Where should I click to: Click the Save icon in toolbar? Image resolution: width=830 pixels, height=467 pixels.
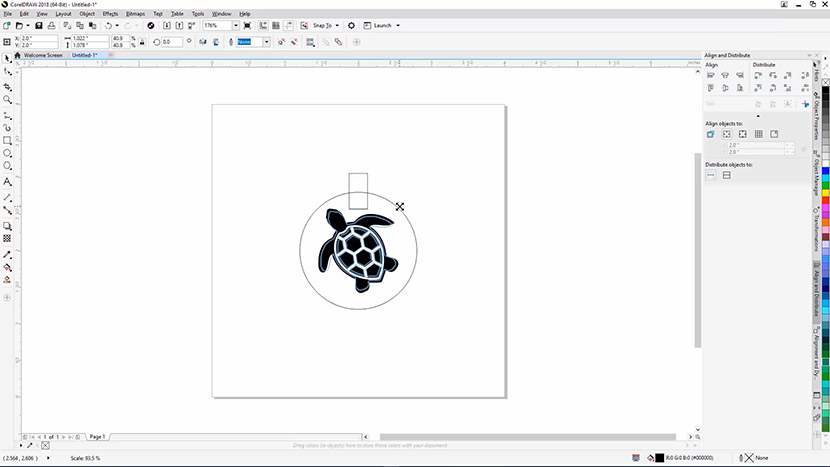point(38,25)
